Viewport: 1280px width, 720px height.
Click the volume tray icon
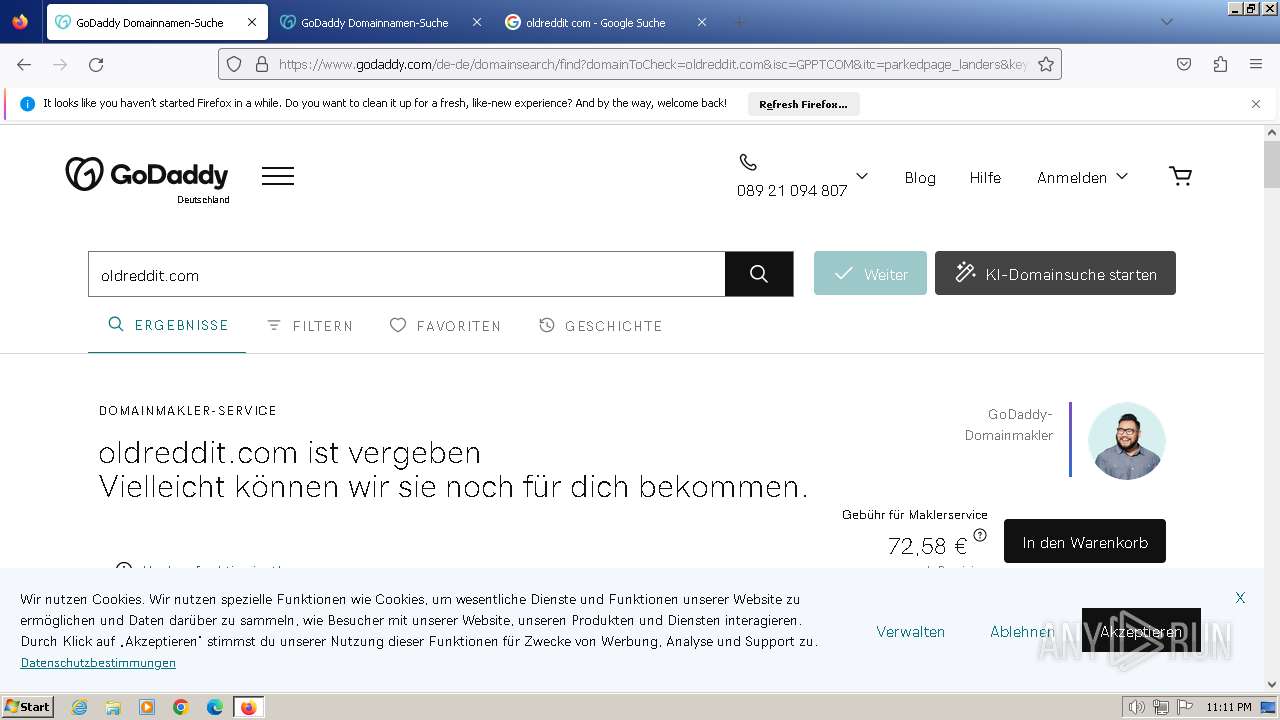pyautogui.click(x=1137, y=707)
